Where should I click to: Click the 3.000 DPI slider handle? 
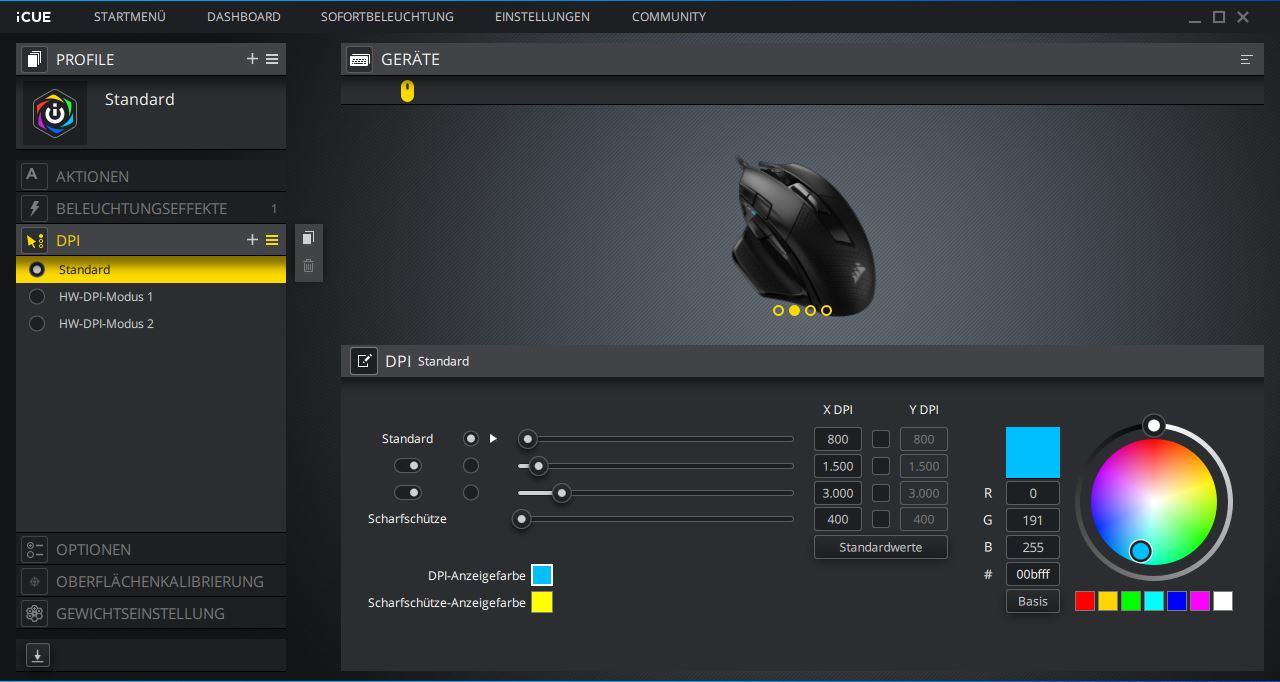(562, 492)
